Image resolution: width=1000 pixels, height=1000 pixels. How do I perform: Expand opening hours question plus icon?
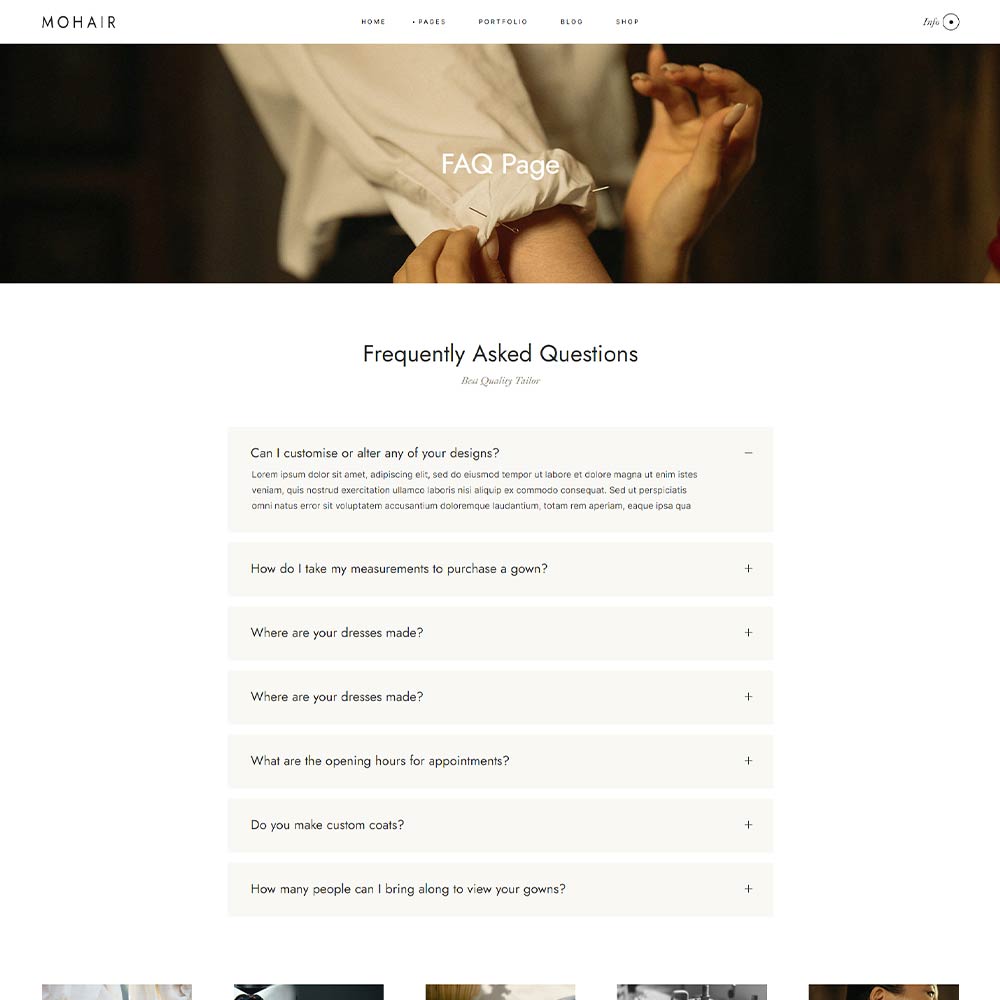(748, 761)
